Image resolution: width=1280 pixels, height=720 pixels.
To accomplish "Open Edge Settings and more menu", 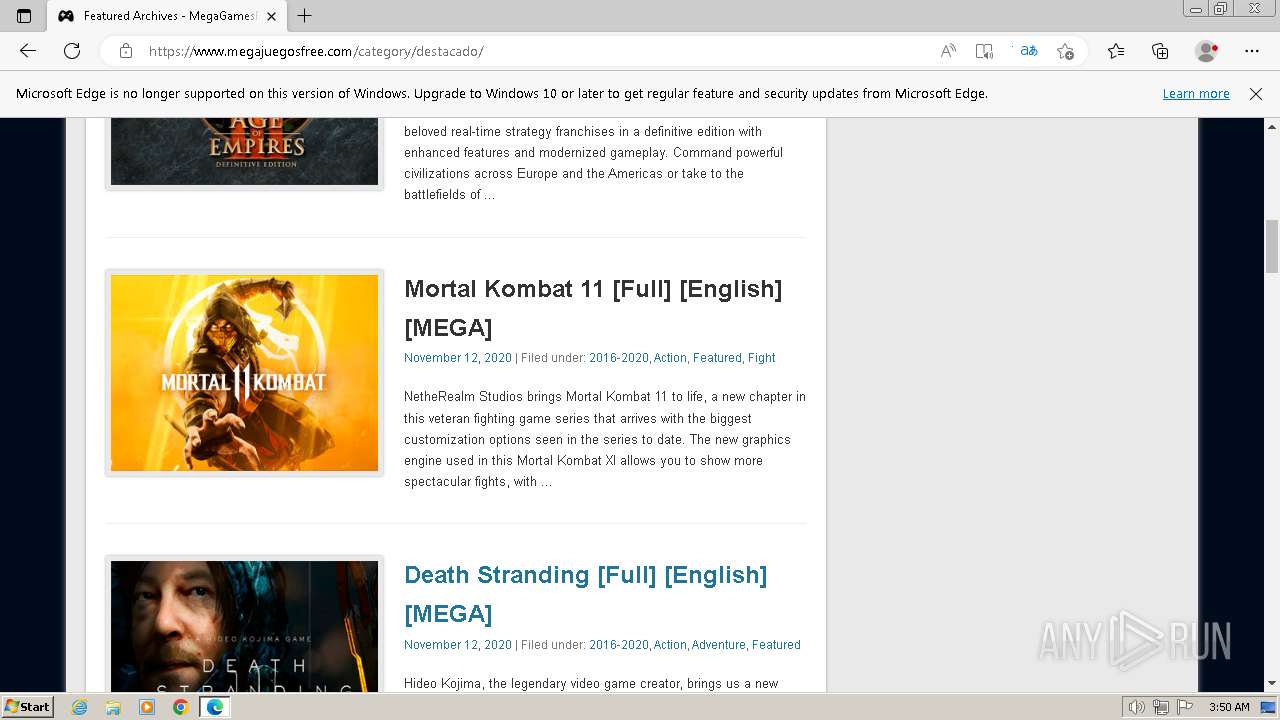I will click(x=1252, y=51).
